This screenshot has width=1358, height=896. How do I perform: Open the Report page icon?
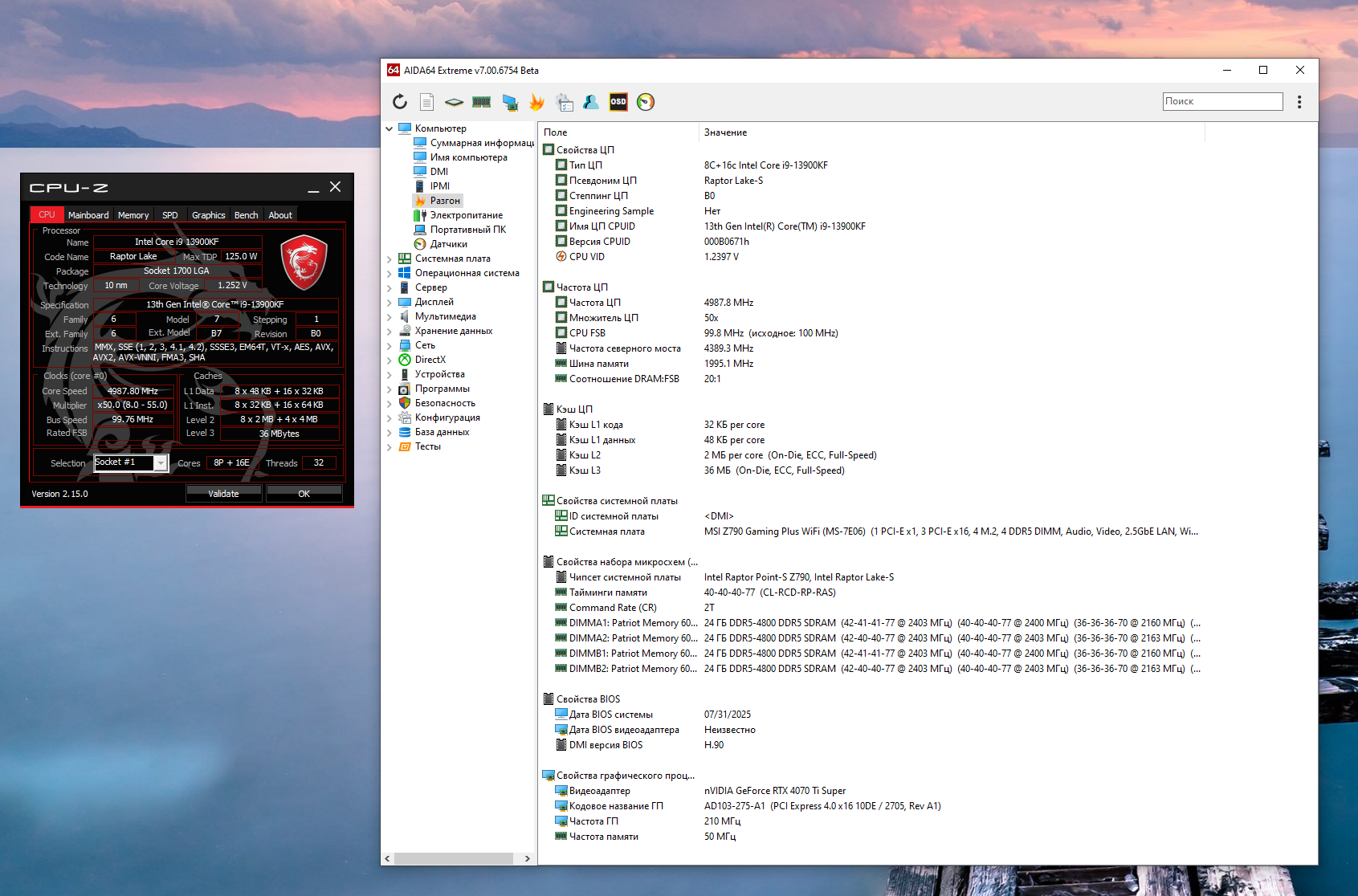tap(427, 102)
